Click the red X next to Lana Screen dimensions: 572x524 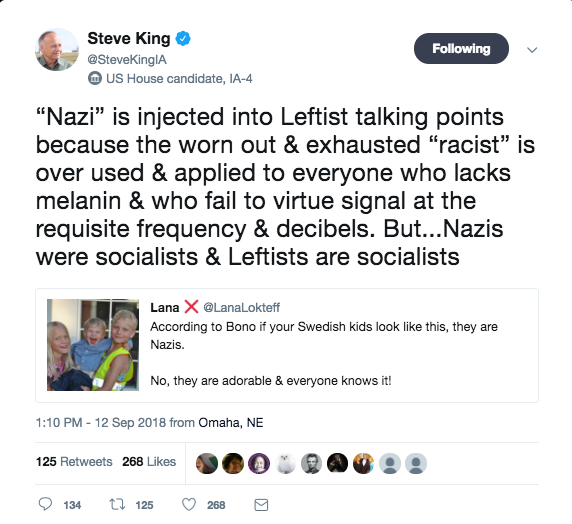click(192, 307)
